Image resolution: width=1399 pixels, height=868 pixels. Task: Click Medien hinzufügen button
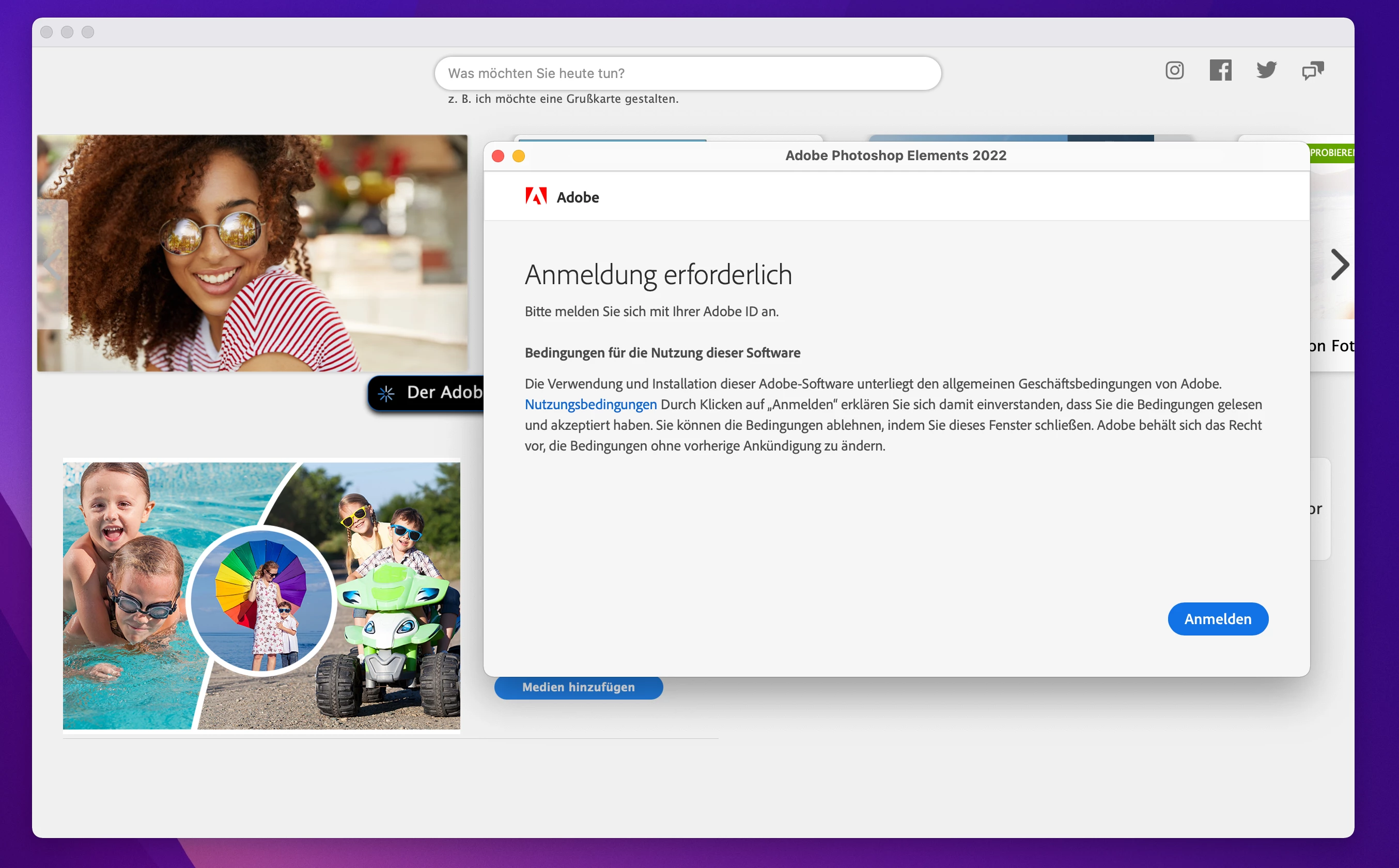[578, 687]
